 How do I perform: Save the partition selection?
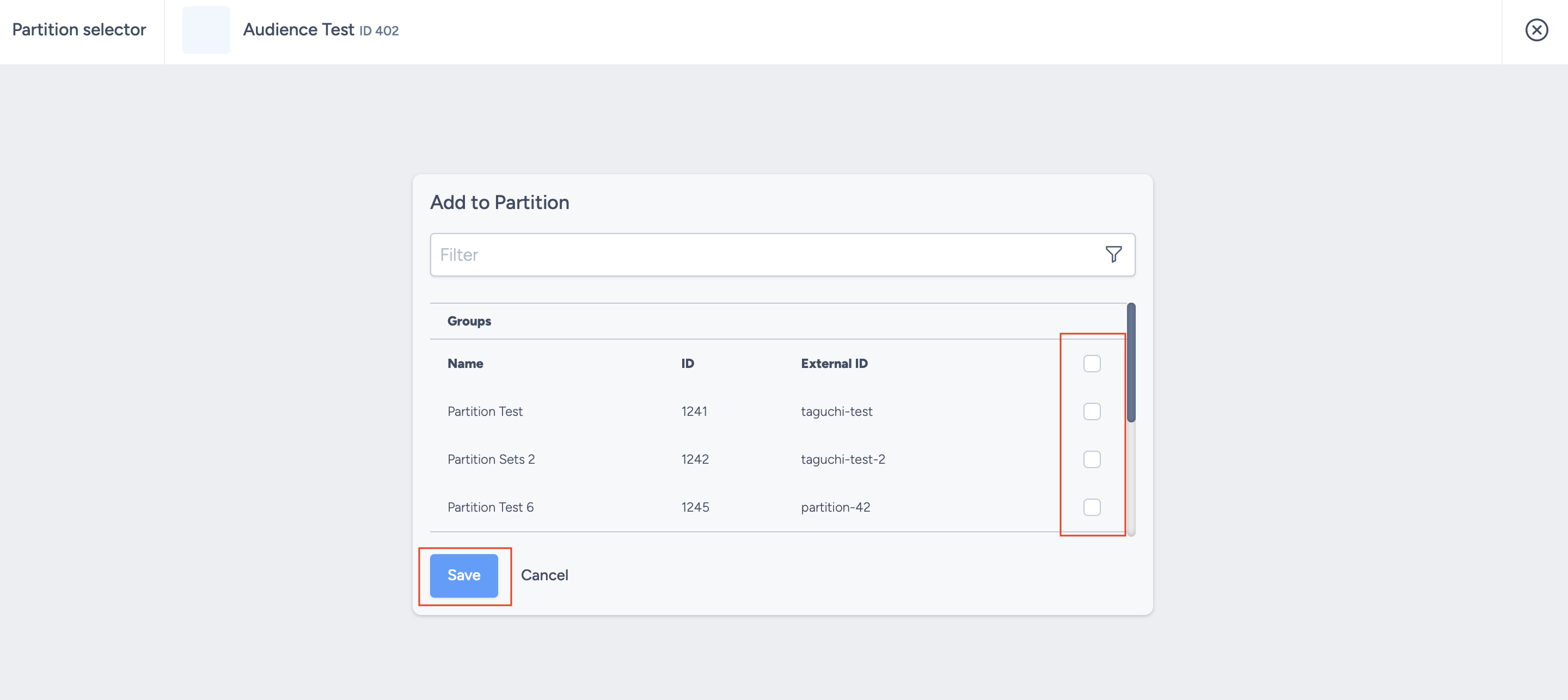pyautogui.click(x=464, y=575)
